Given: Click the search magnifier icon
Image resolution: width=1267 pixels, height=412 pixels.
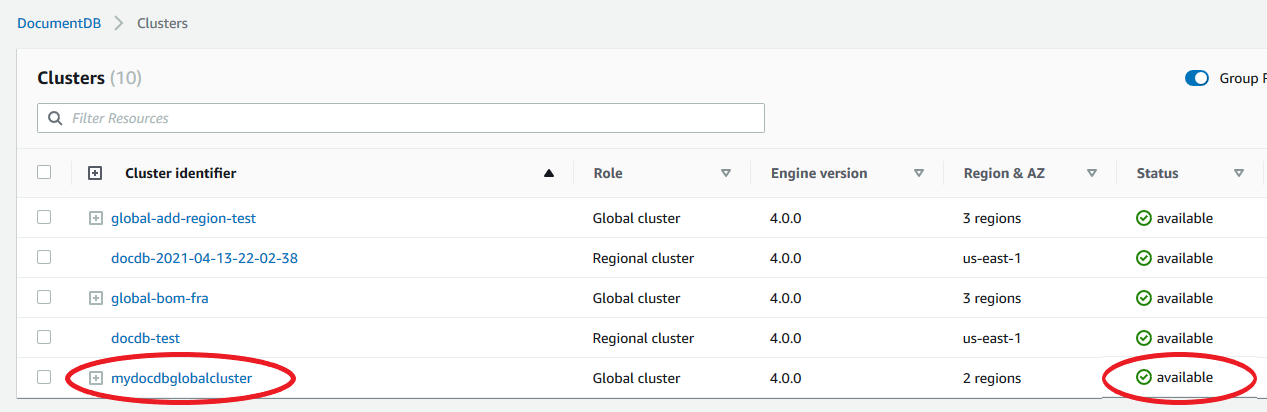Looking at the screenshot, I should (x=54, y=118).
